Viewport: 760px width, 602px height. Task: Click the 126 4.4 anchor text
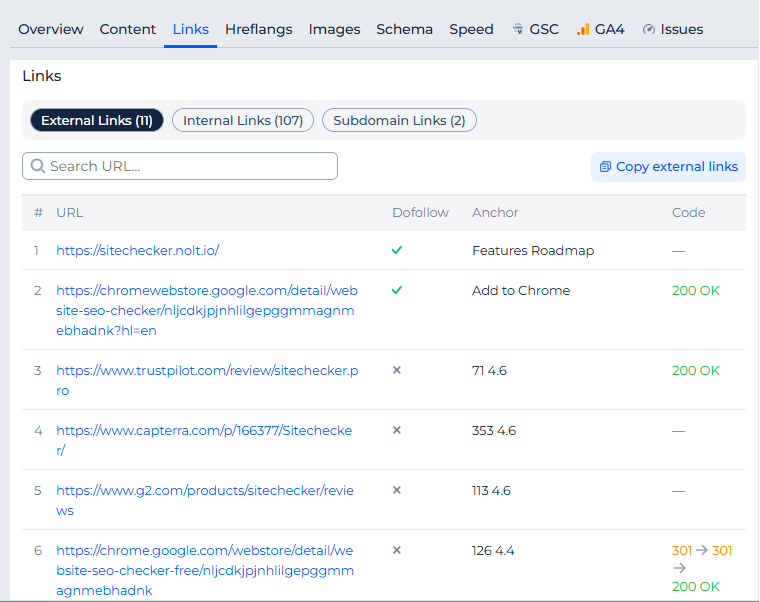[493, 551]
